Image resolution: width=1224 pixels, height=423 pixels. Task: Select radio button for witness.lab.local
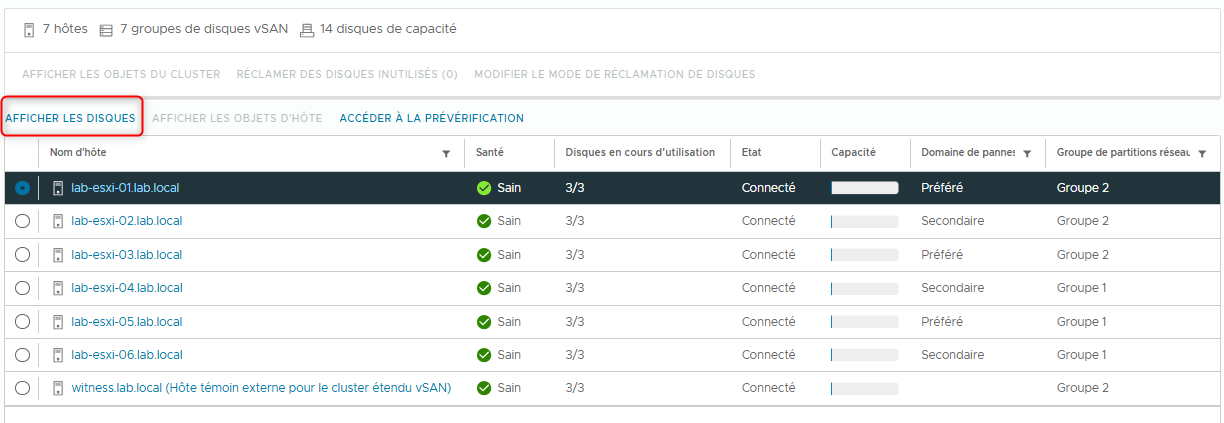click(x=22, y=388)
